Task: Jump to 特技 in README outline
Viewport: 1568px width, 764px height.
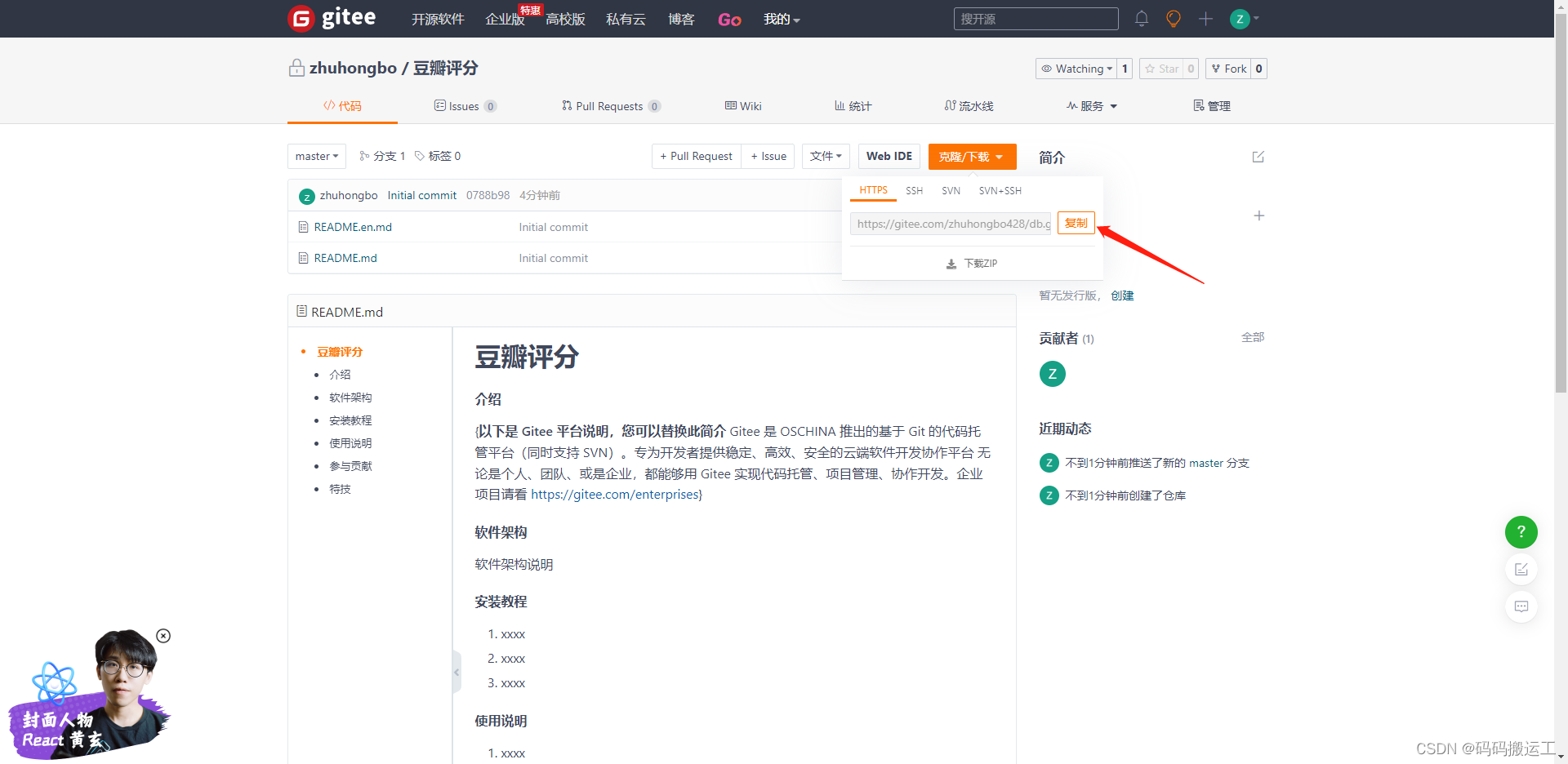Action: coord(340,489)
